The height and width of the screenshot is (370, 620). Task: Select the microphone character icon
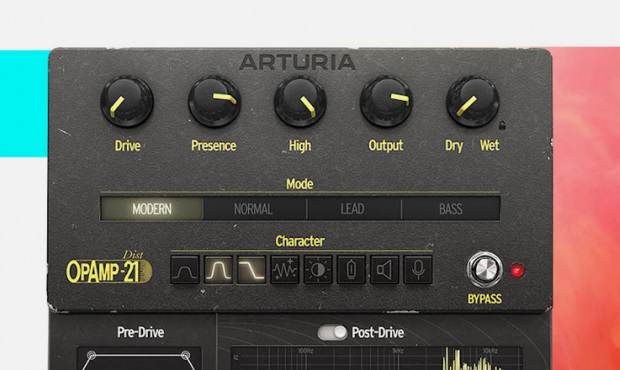click(418, 270)
